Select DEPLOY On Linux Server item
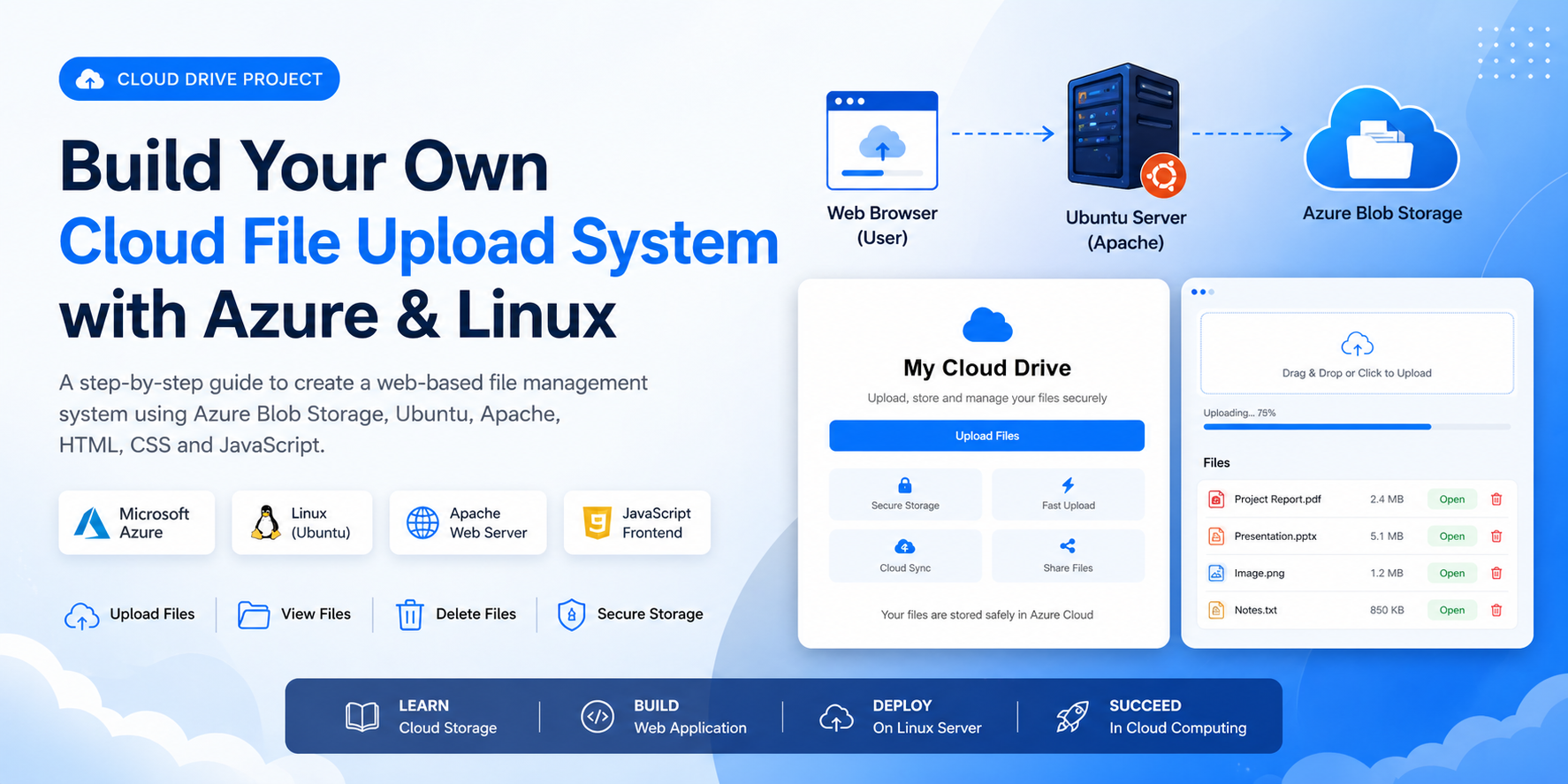1568x784 pixels. 901,717
